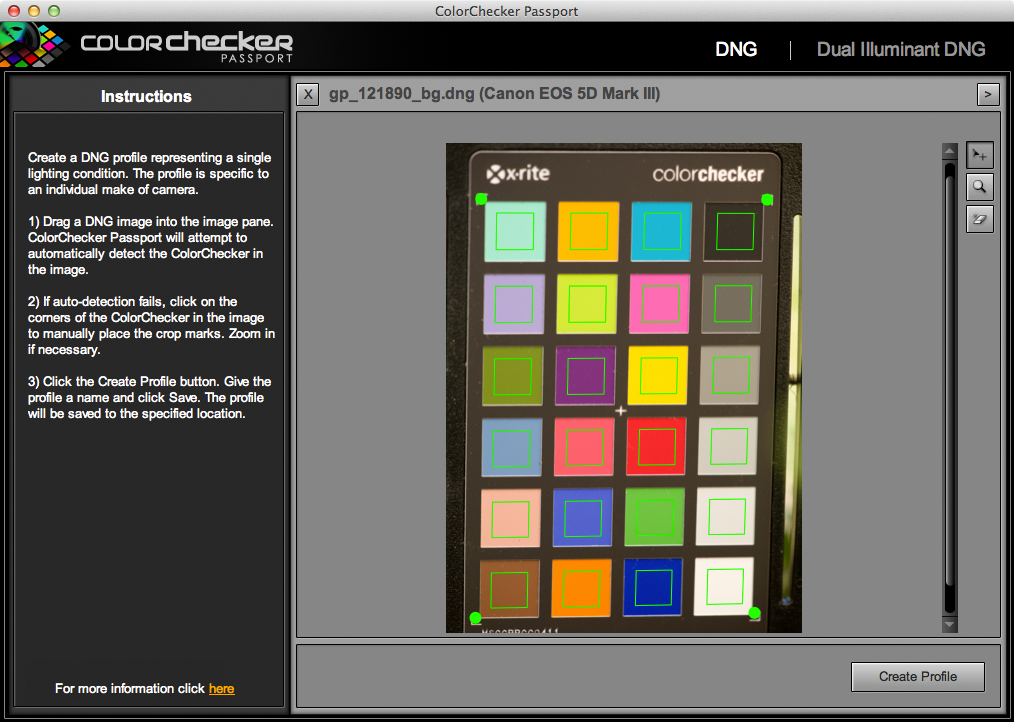
Task: Select the crop marks placement tool
Action: point(980,155)
